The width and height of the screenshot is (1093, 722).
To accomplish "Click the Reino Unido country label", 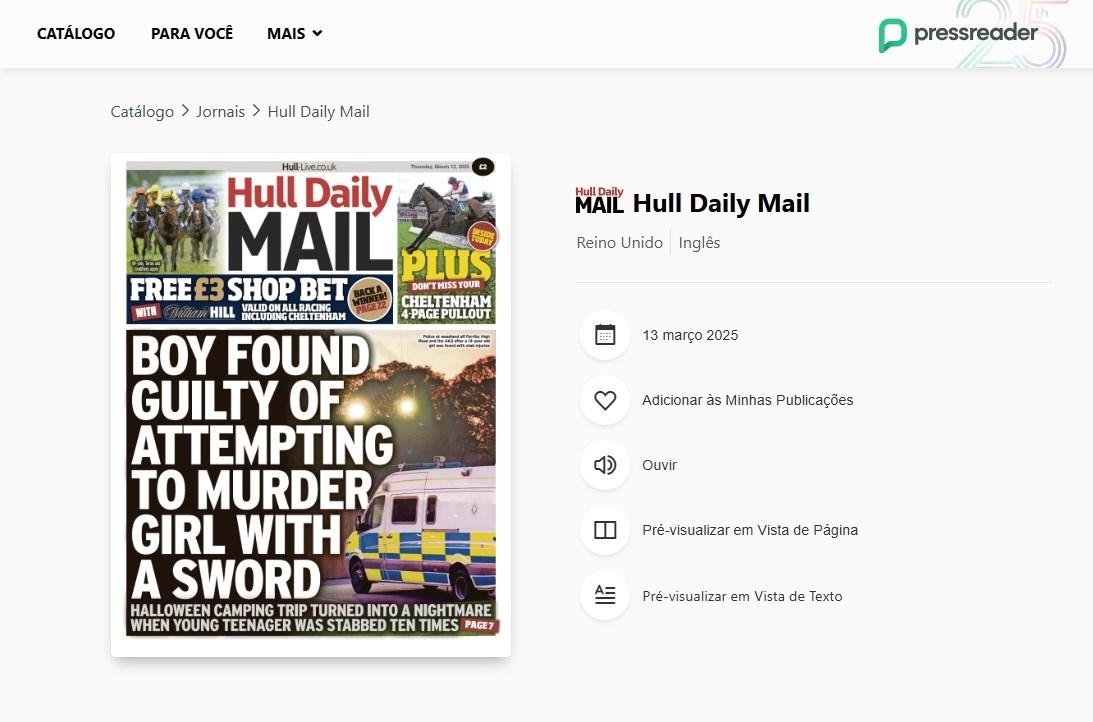I will point(620,243).
